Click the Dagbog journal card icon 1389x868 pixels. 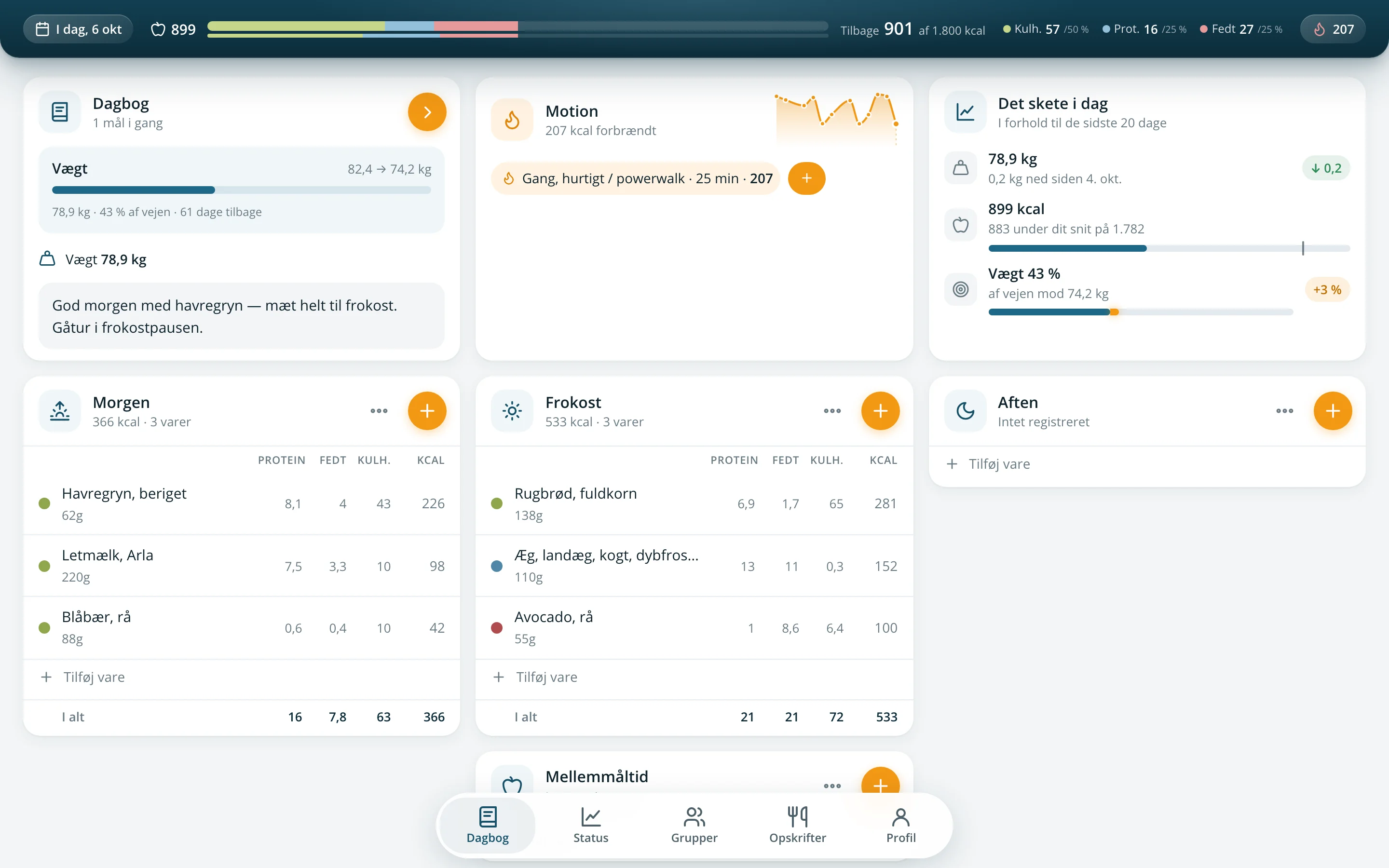coord(60,112)
